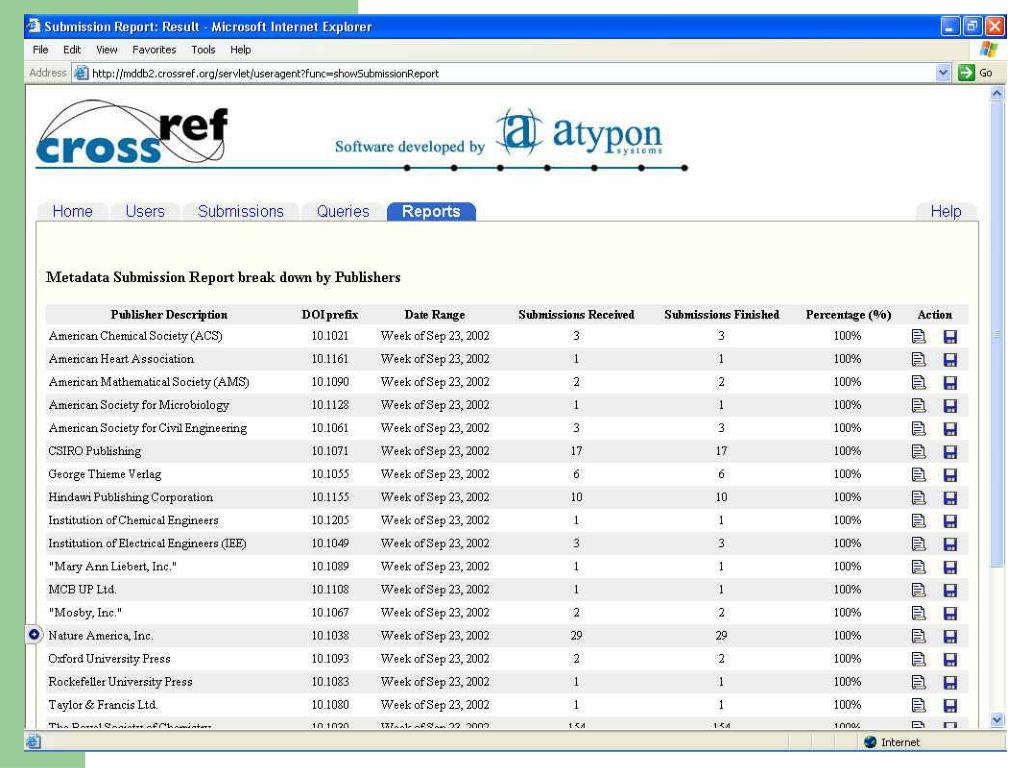Click the save icon for George Thieme Verlag

950,475
